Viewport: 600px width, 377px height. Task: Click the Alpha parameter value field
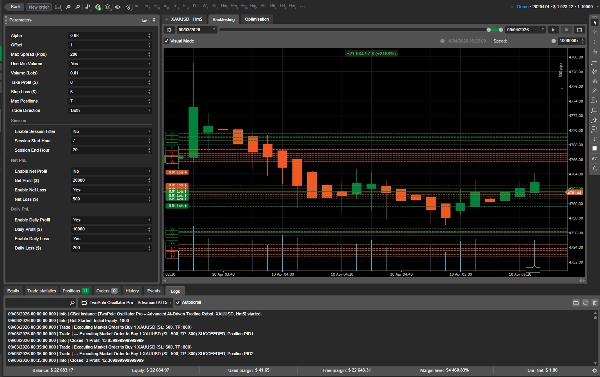tap(110, 35)
